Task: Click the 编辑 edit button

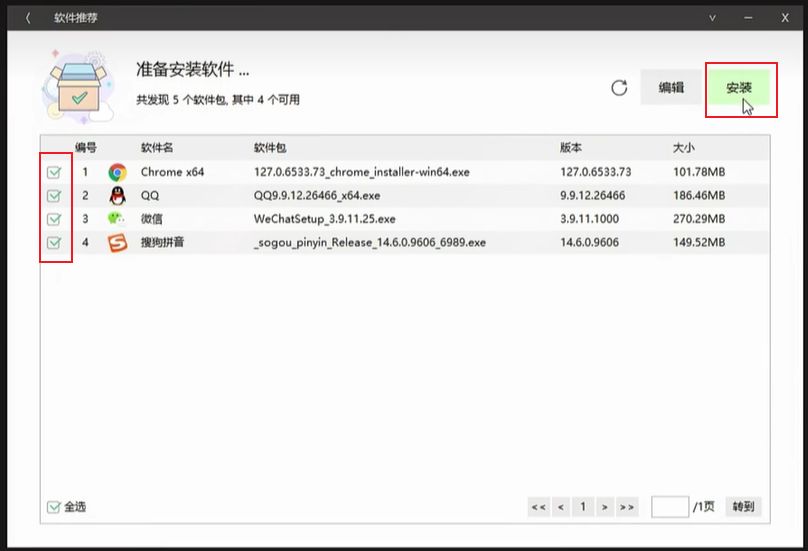Action: (x=671, y=88)
